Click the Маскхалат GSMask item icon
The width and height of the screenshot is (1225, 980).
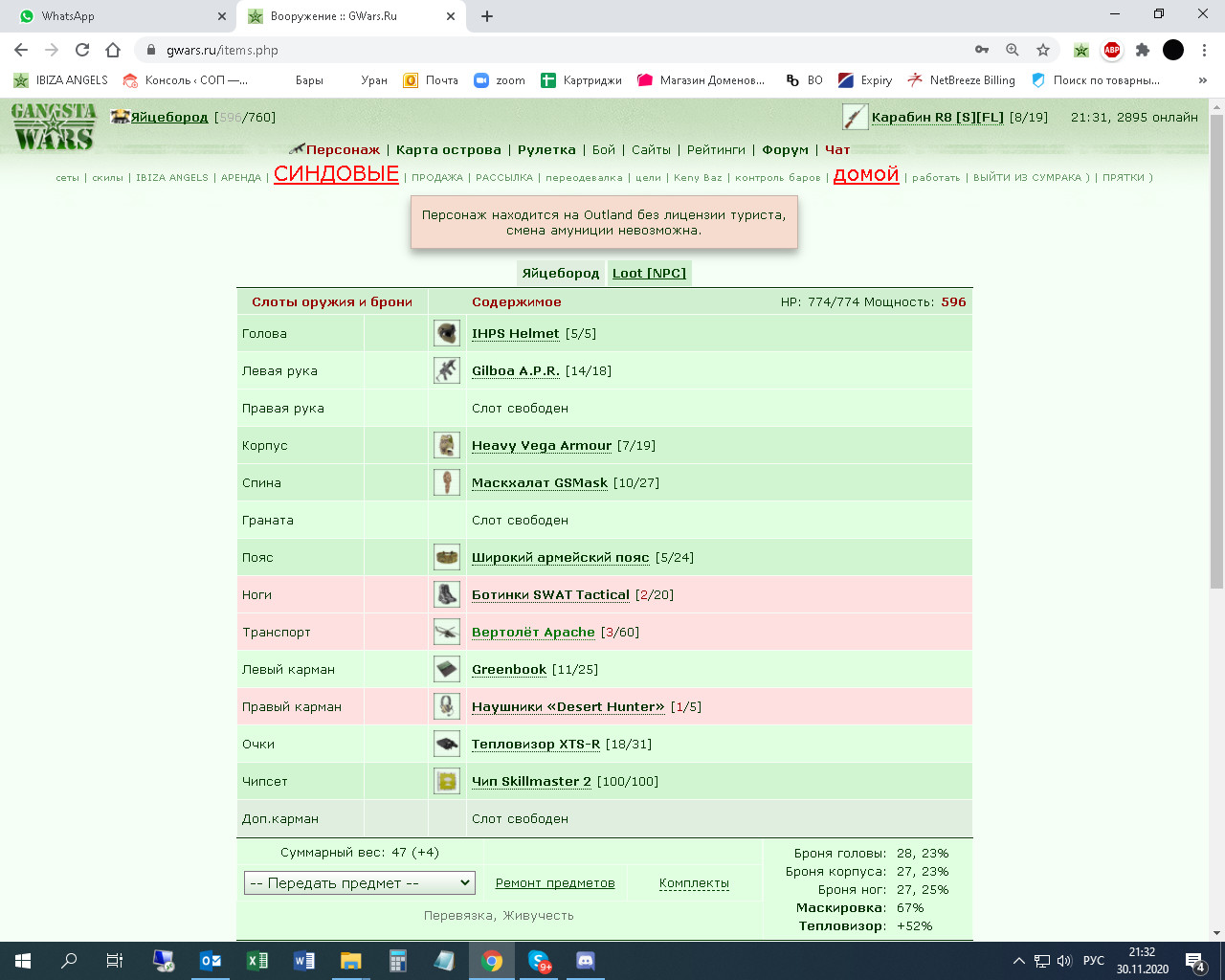point(447,482)
